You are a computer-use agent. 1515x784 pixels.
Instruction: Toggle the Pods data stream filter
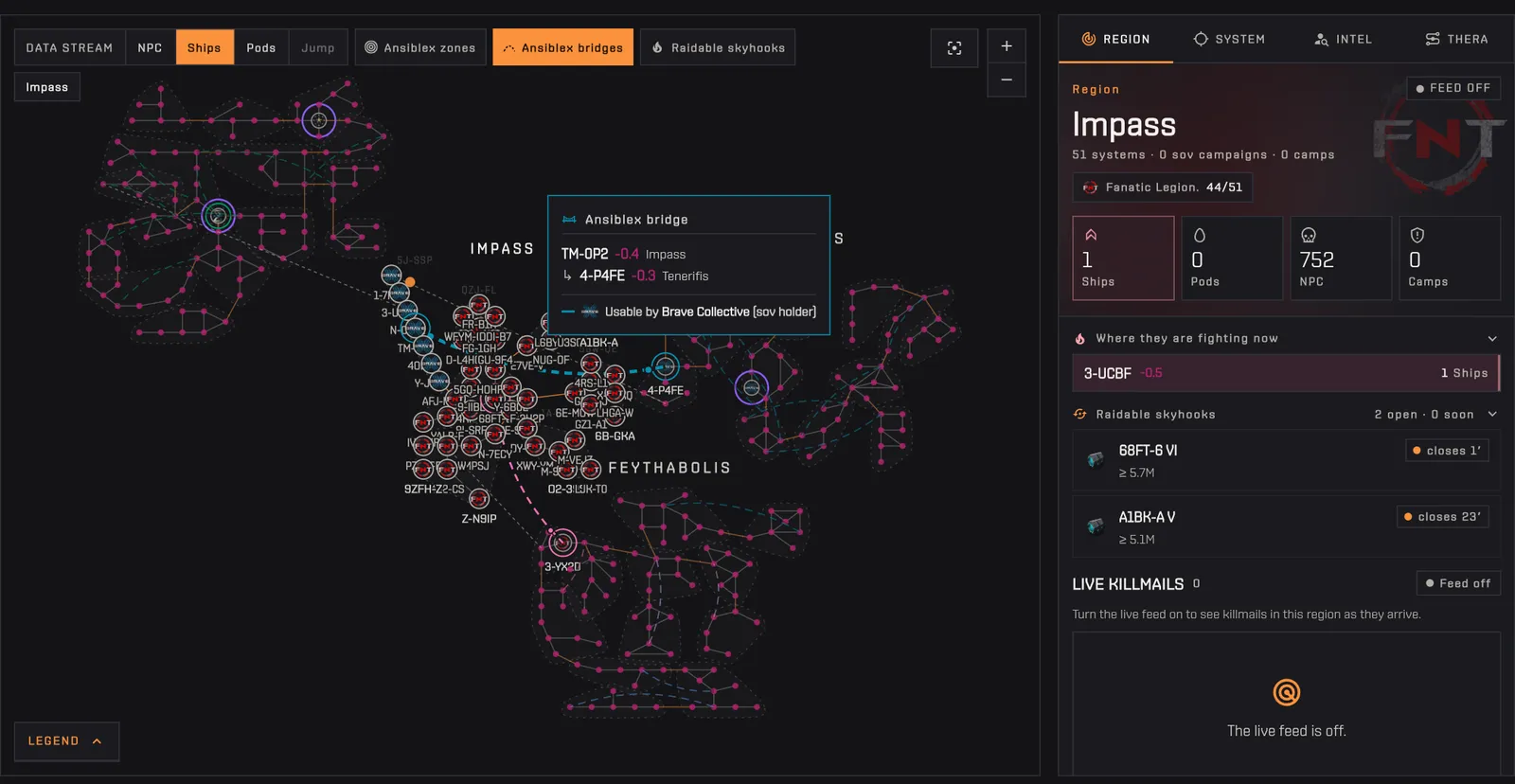coord(261,47)
